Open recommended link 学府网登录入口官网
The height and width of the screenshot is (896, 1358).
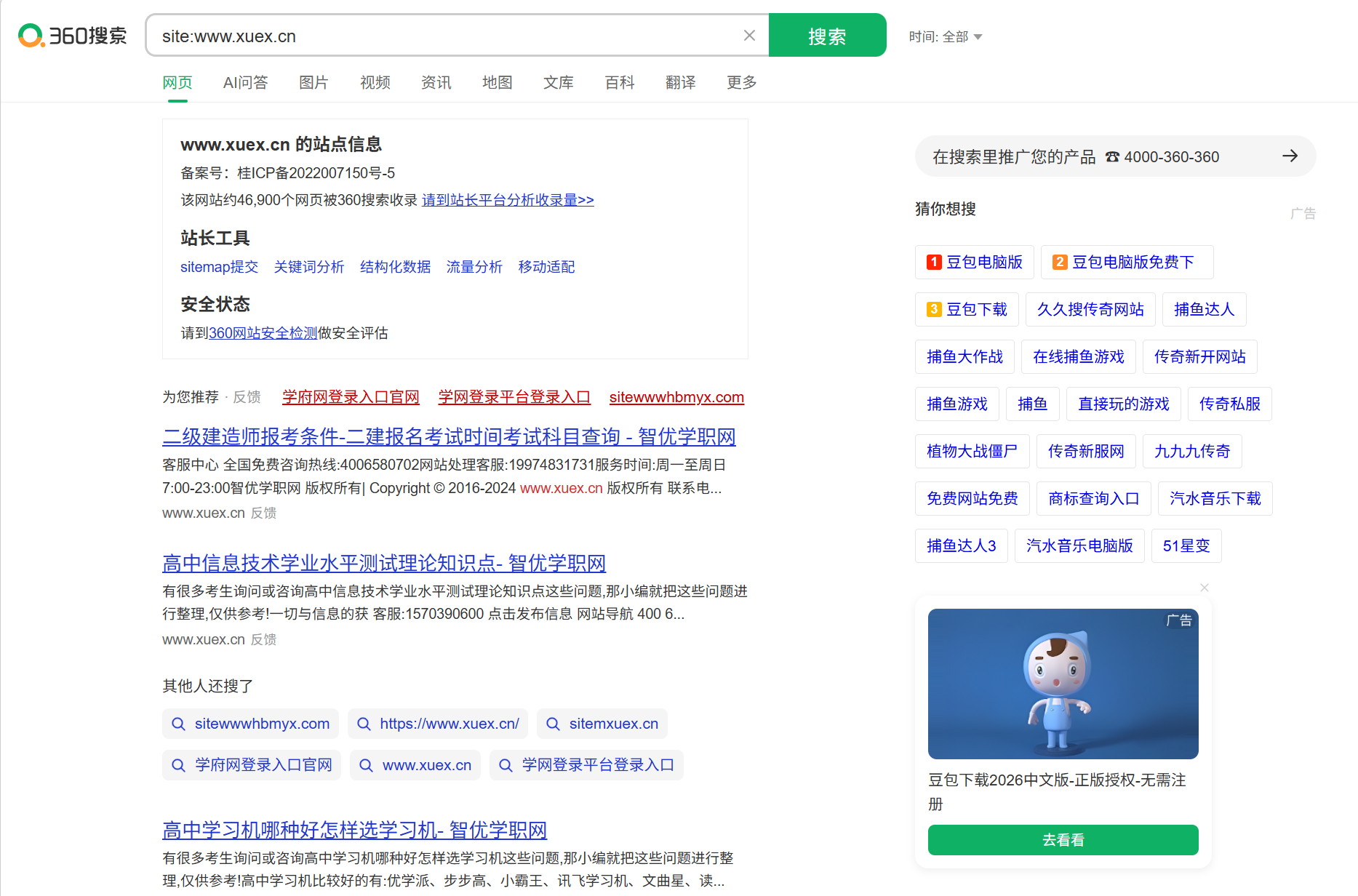[x=351, y=397]
